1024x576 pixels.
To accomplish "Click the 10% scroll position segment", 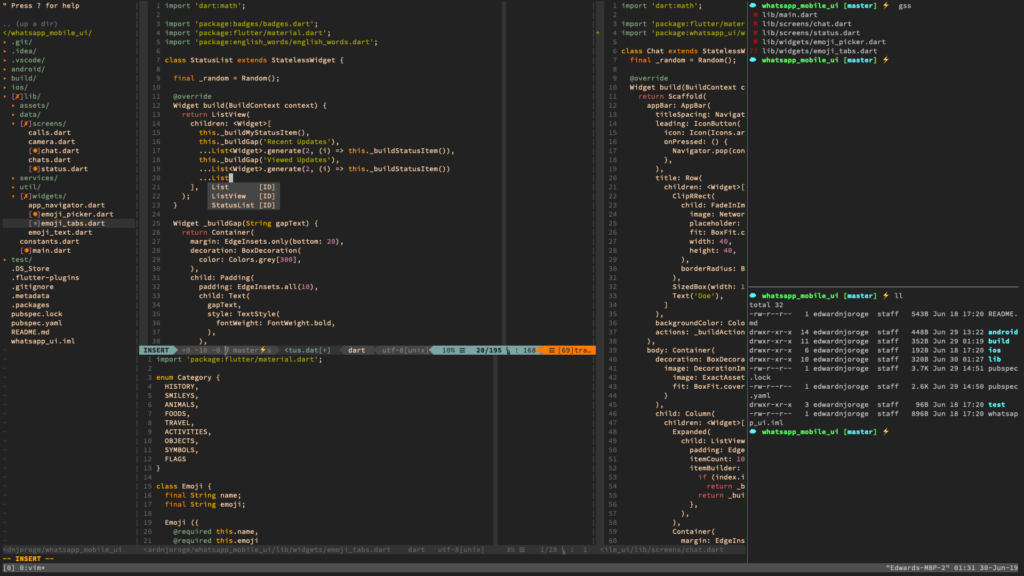I will (x=448, y=351).
